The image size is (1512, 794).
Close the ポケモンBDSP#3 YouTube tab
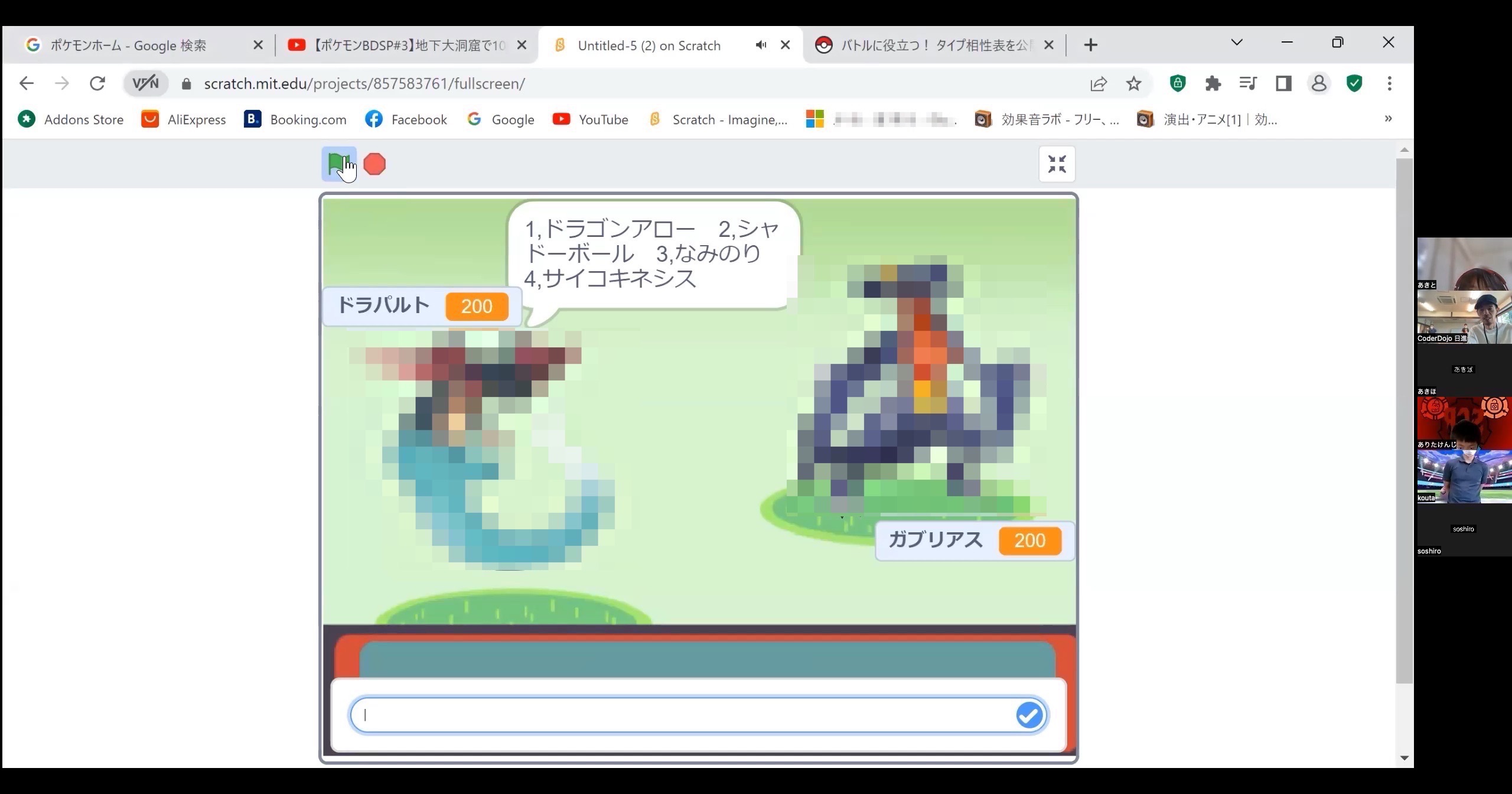522,45
